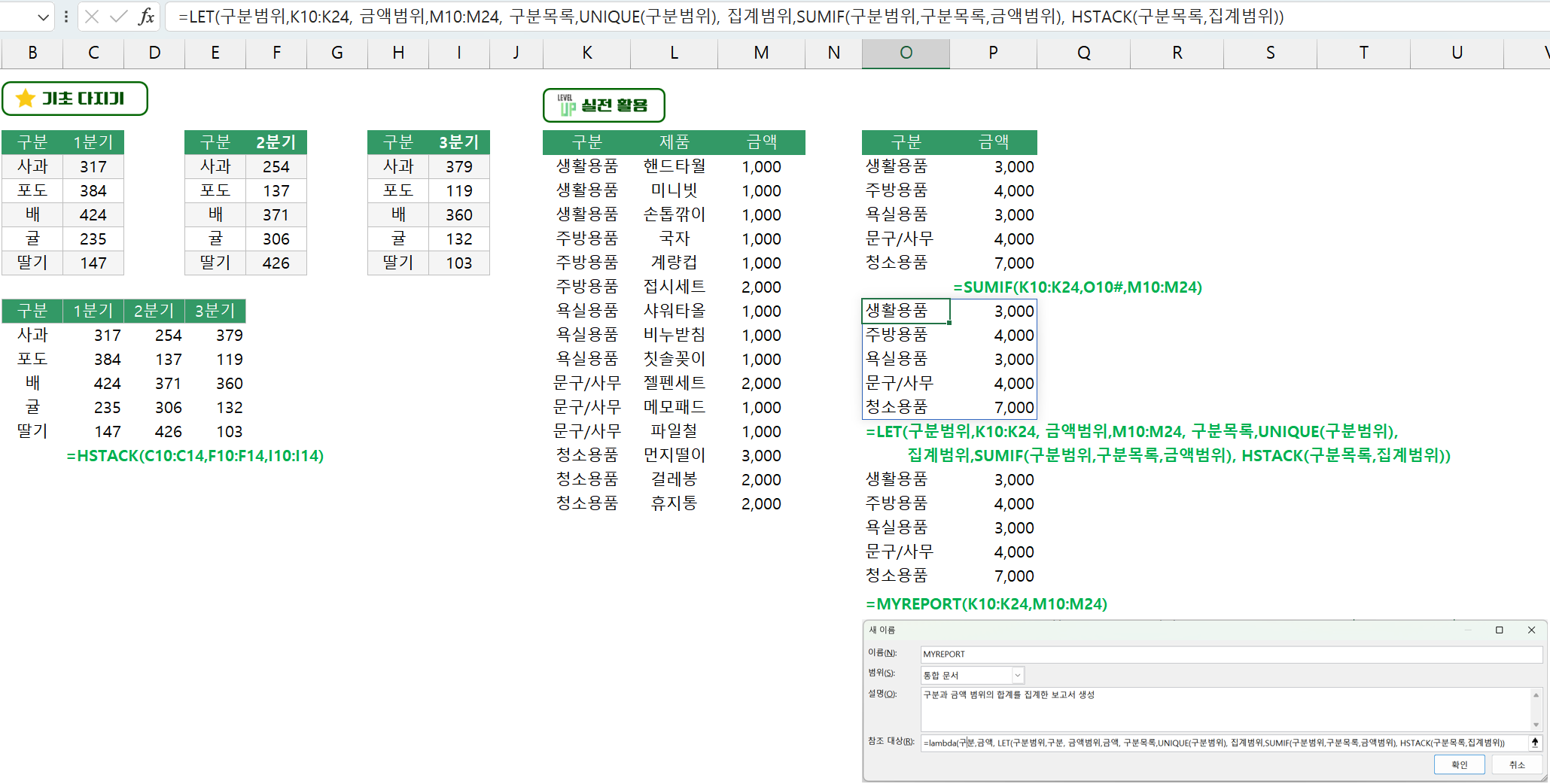Click the 설명 box scroll-up arrow
1550x784 pixels.
(x=1536, y=694)
